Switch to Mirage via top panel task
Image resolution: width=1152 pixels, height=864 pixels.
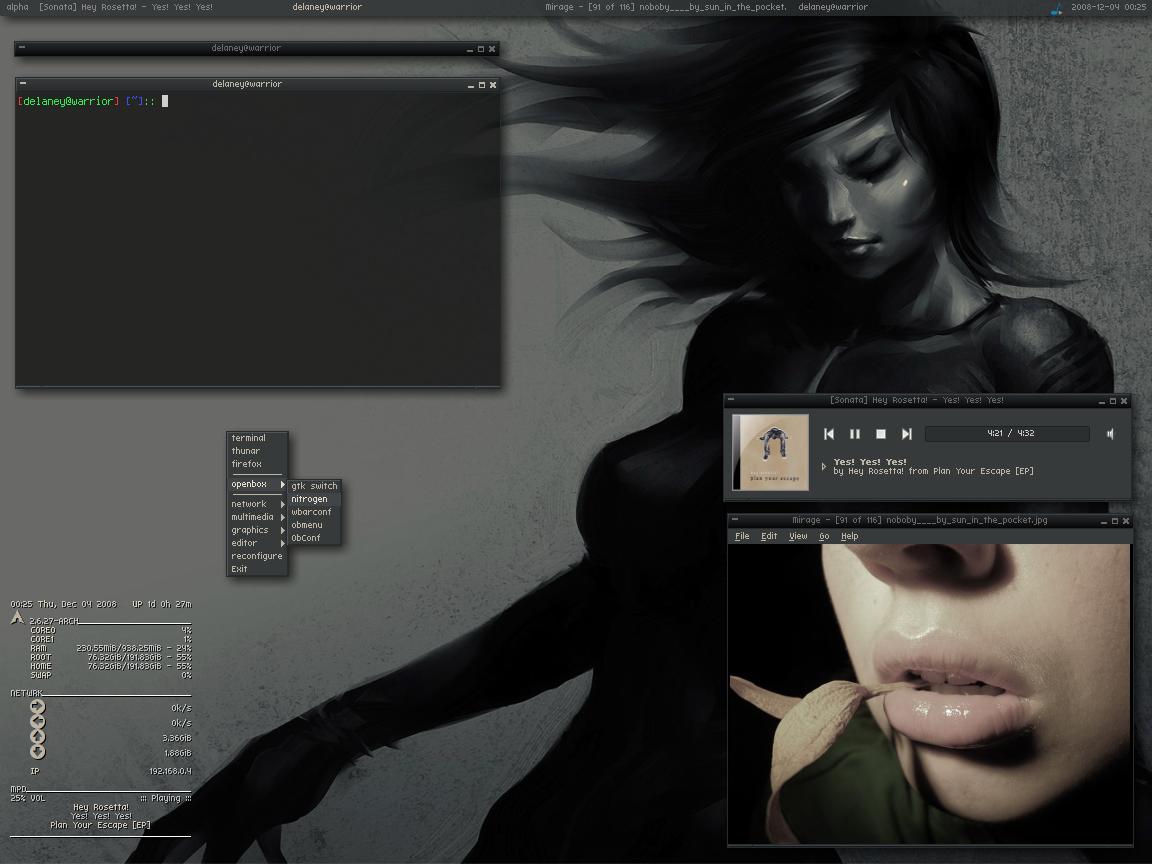pyautogui.click(x=665, y=7)
